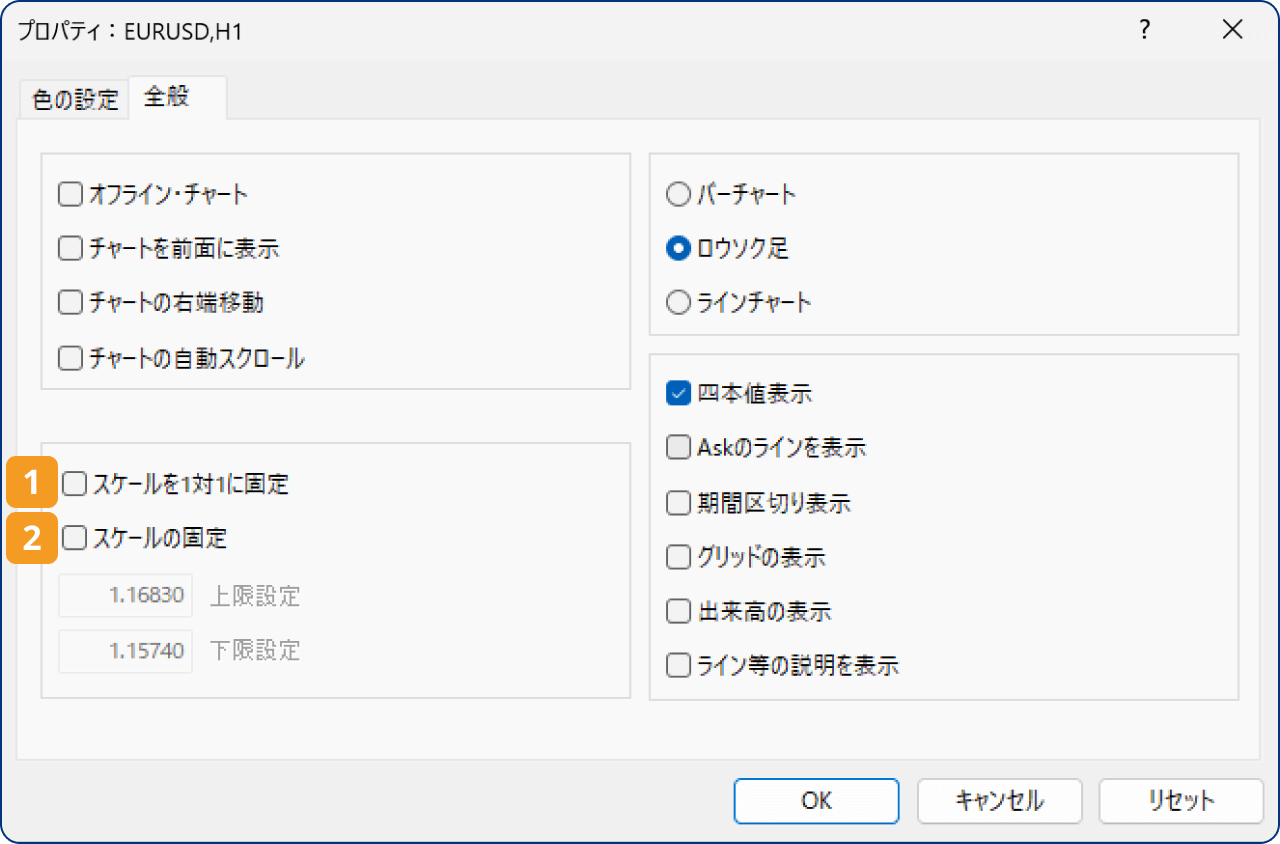The image size is (1280, 844).
Task: Enable the スケールの固定 checkbox
Action: point(74,537)
